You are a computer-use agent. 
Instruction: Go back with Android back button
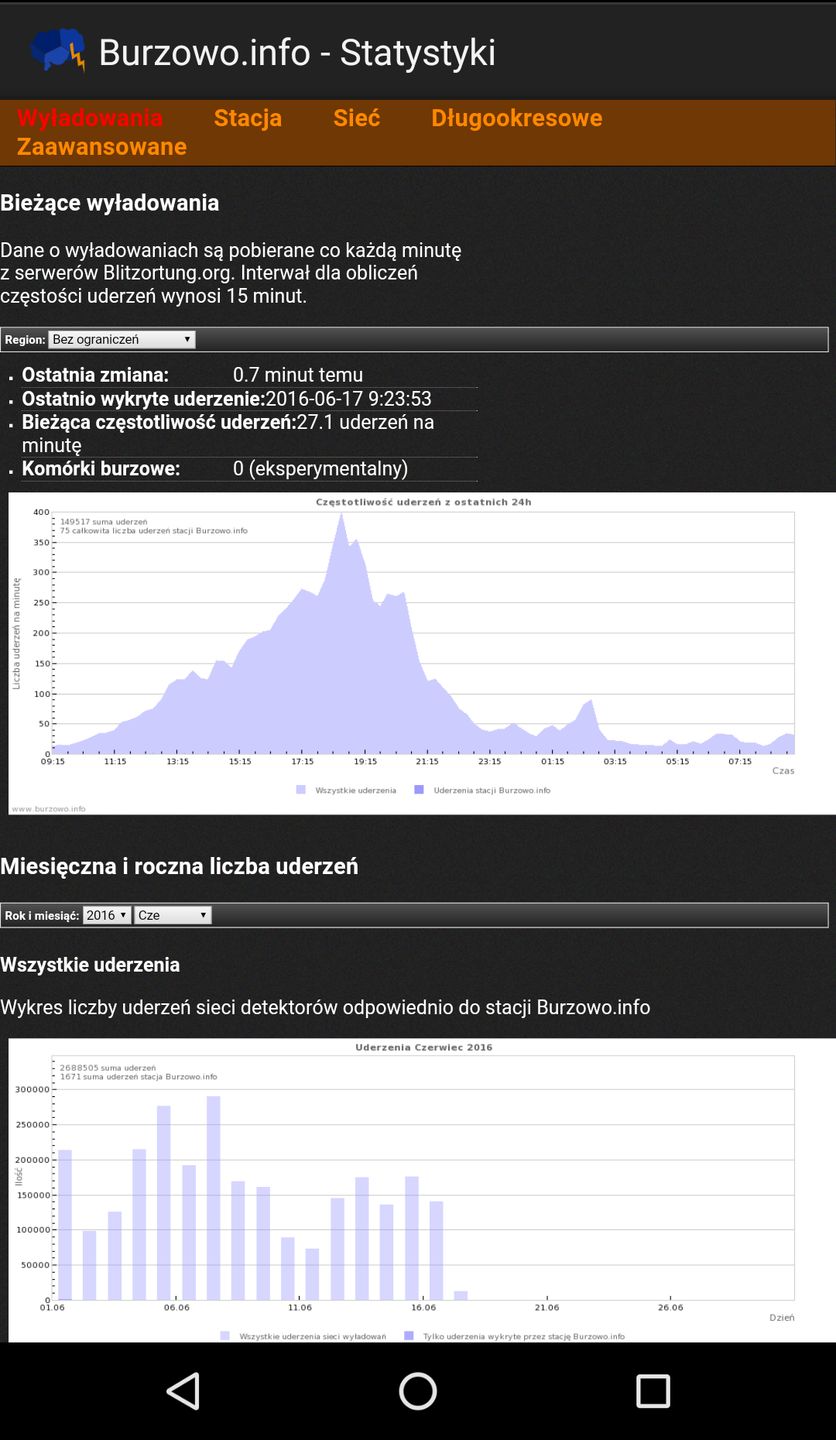183,1391
